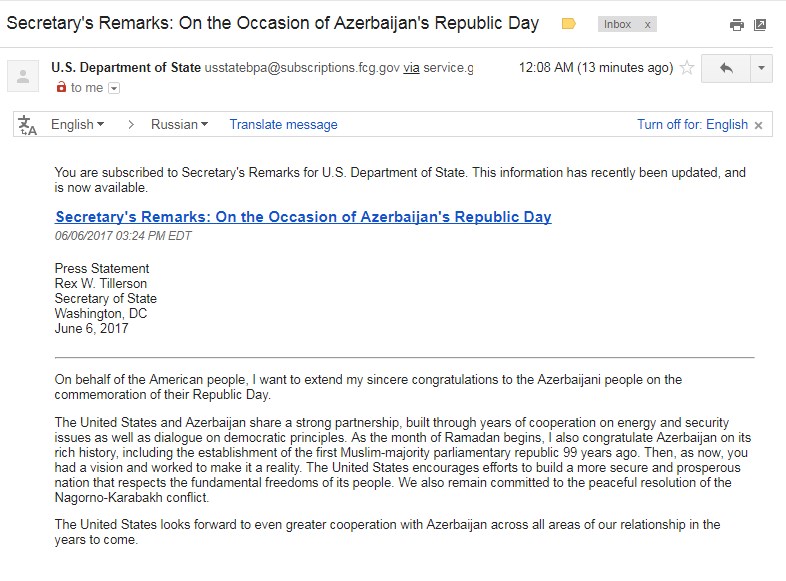Click the Reply arrow button
The height and width of the screenshot is (581, 786).
click(x=726, y=68)
